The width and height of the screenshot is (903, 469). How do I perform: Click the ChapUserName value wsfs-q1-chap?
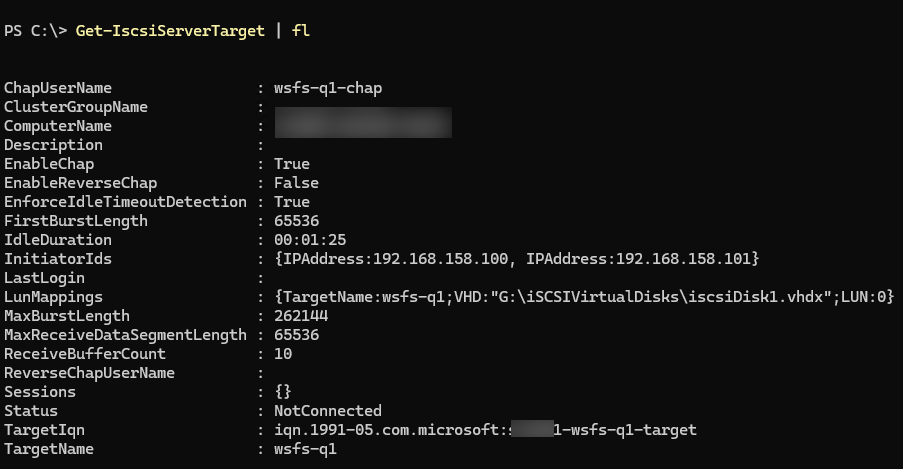click(x=327, y=88)
